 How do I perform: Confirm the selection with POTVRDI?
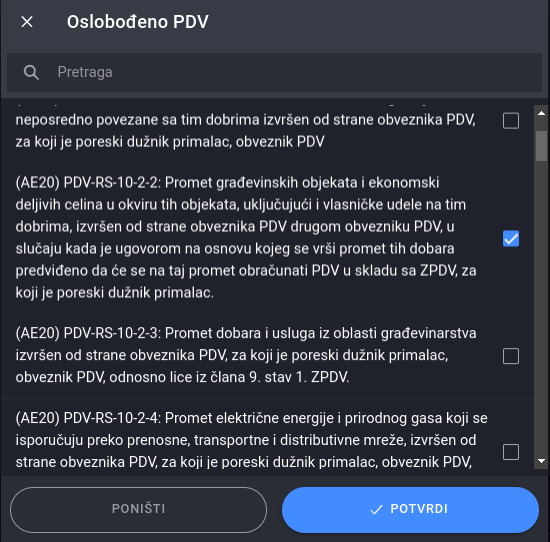pos(410,509)
